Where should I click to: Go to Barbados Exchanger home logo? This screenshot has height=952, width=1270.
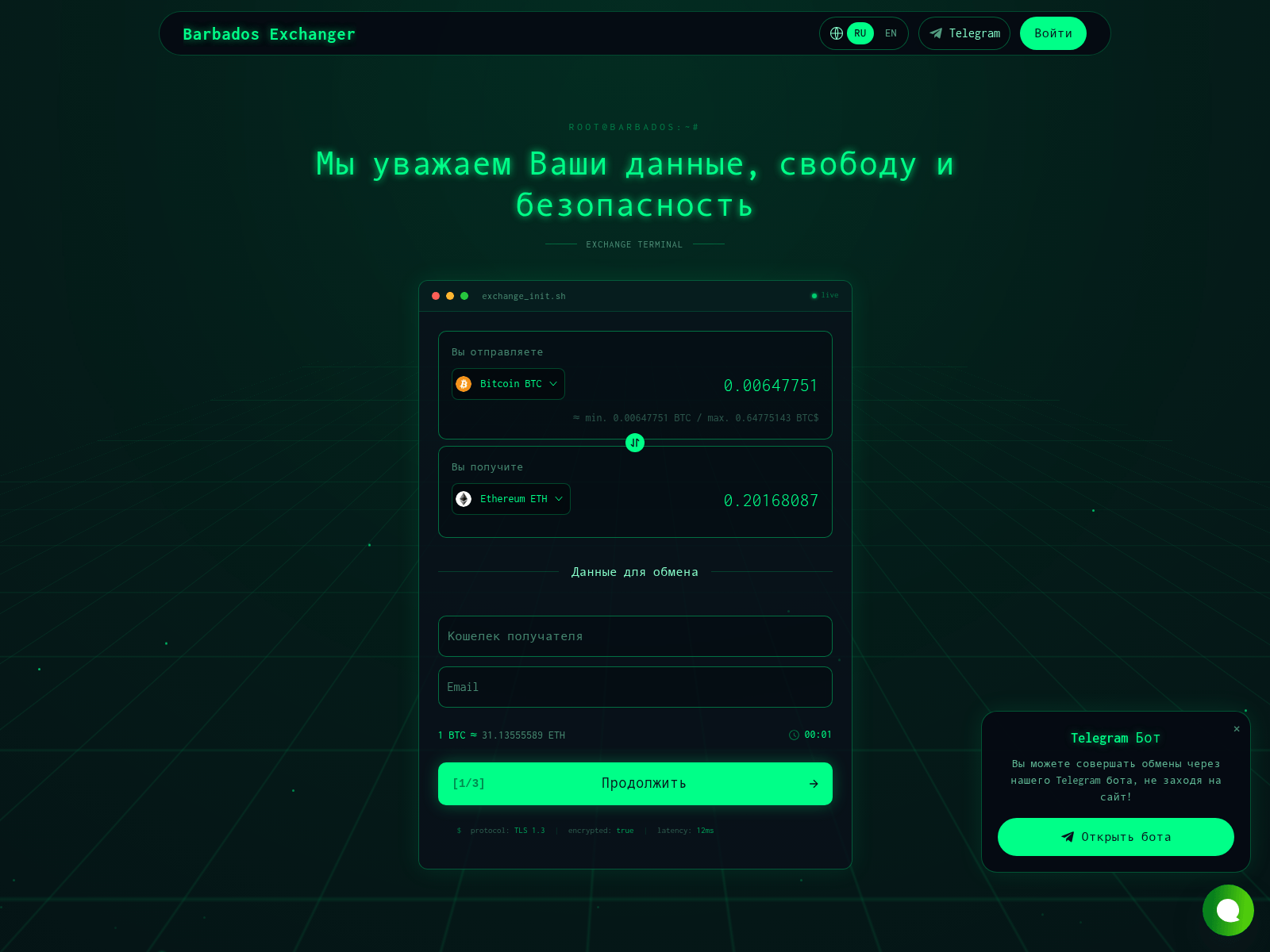269,34
